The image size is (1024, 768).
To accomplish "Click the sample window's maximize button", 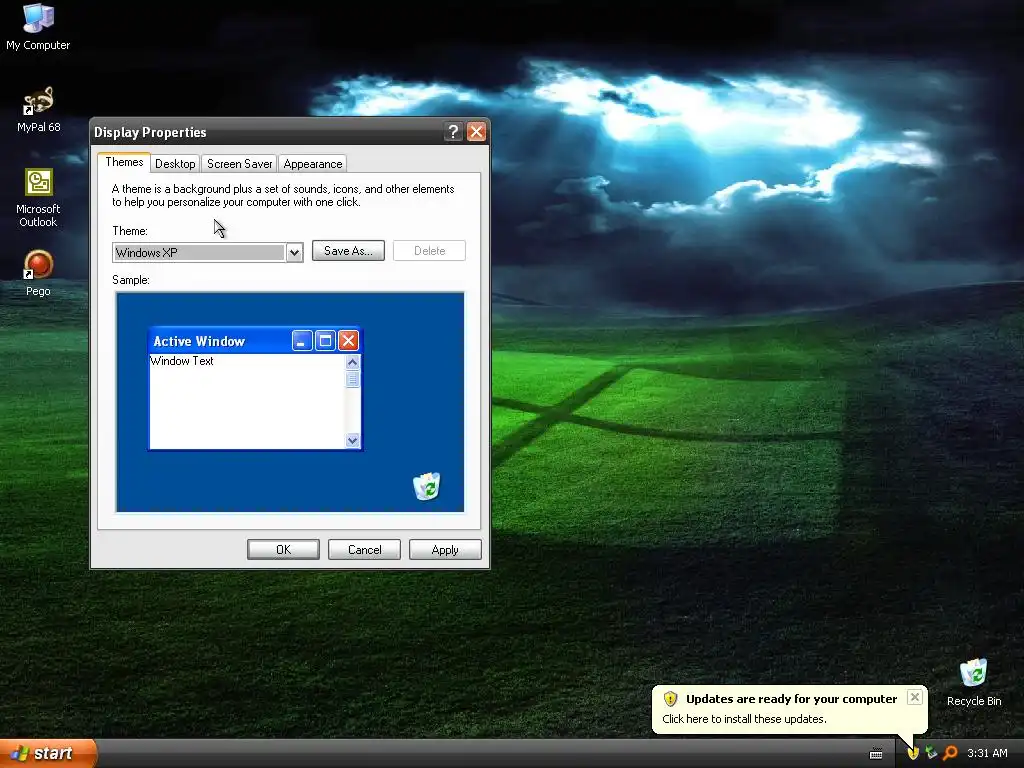I will point(325,340).
